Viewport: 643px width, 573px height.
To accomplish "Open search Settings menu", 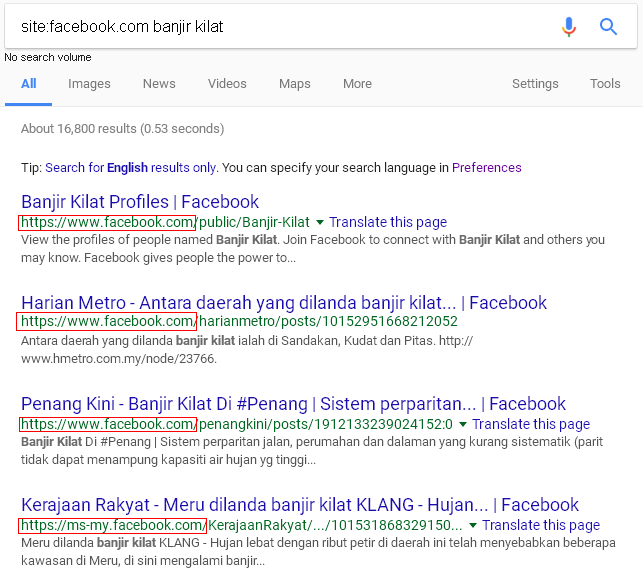I will [535, 84].
